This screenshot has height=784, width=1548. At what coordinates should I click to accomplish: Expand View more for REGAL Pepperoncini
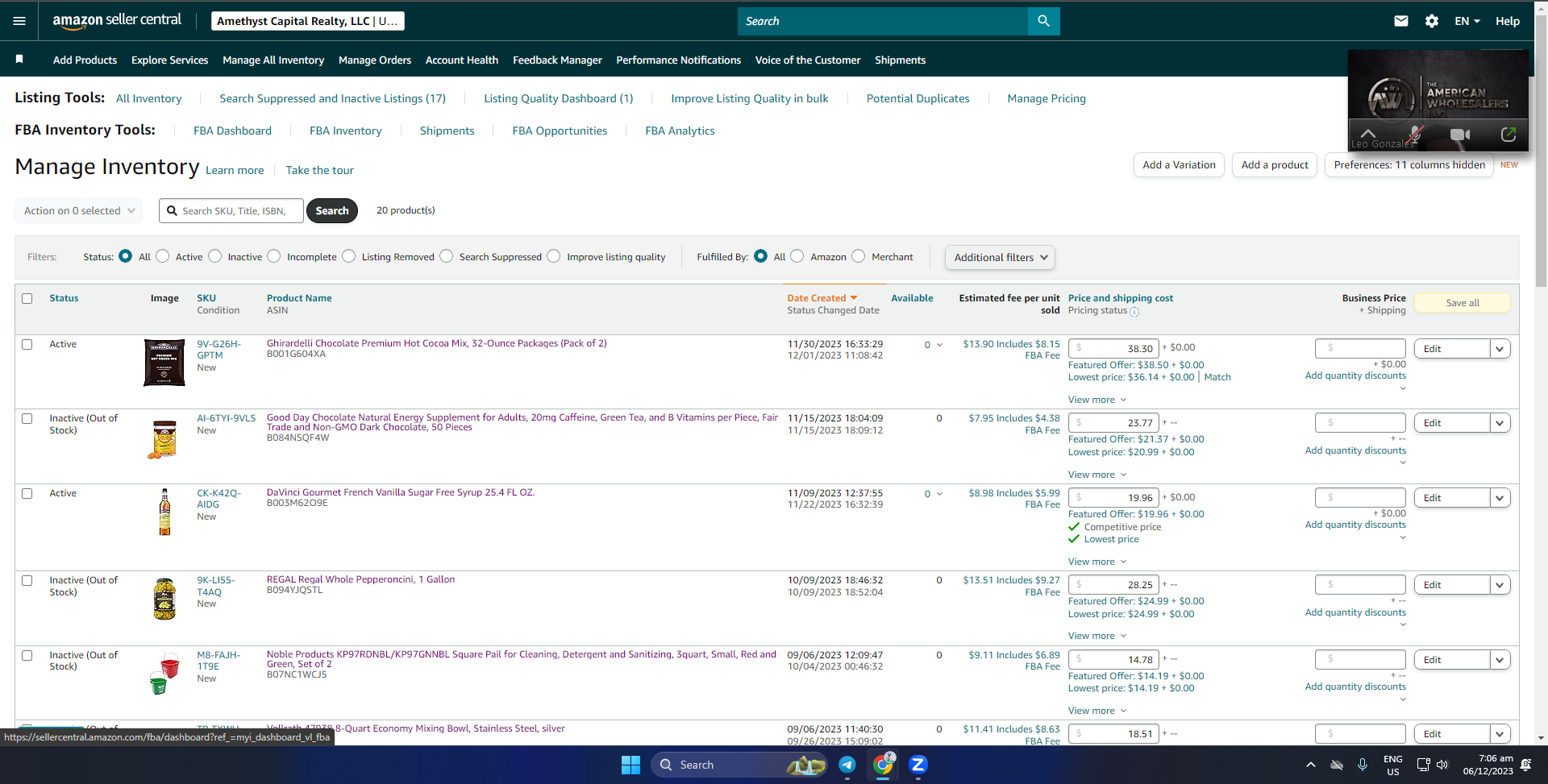click(1097, 636)
